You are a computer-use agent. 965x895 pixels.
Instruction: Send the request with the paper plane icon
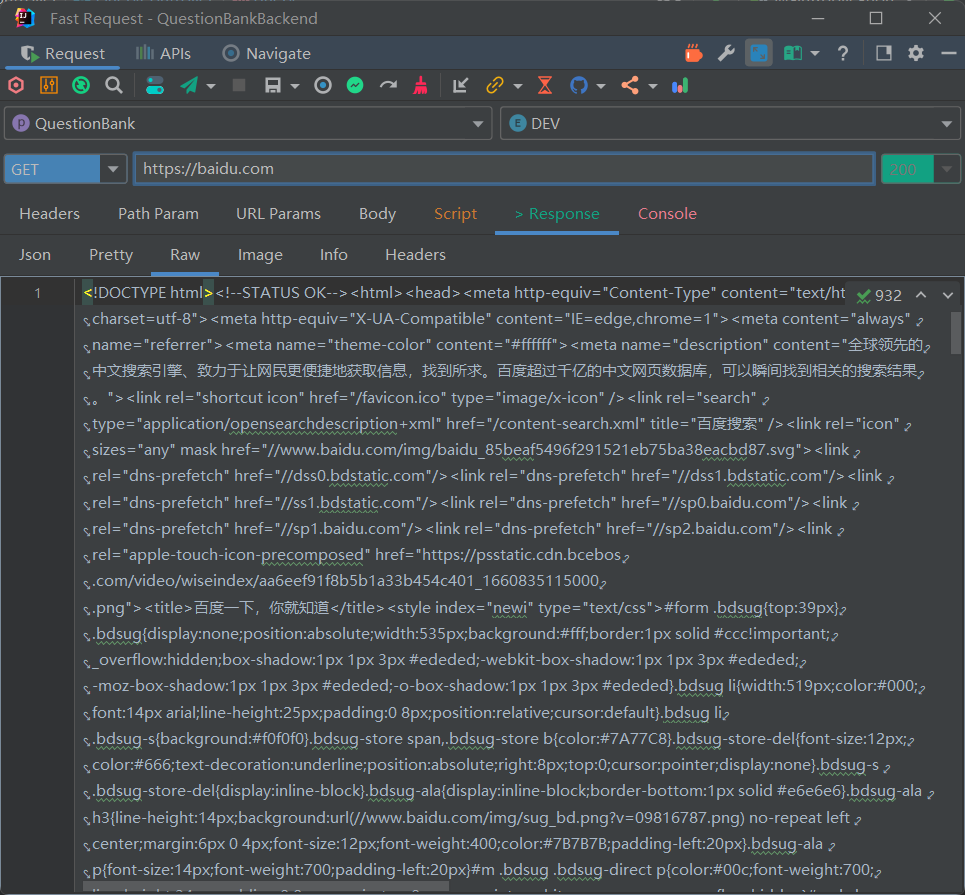click(x=189, y=86)
